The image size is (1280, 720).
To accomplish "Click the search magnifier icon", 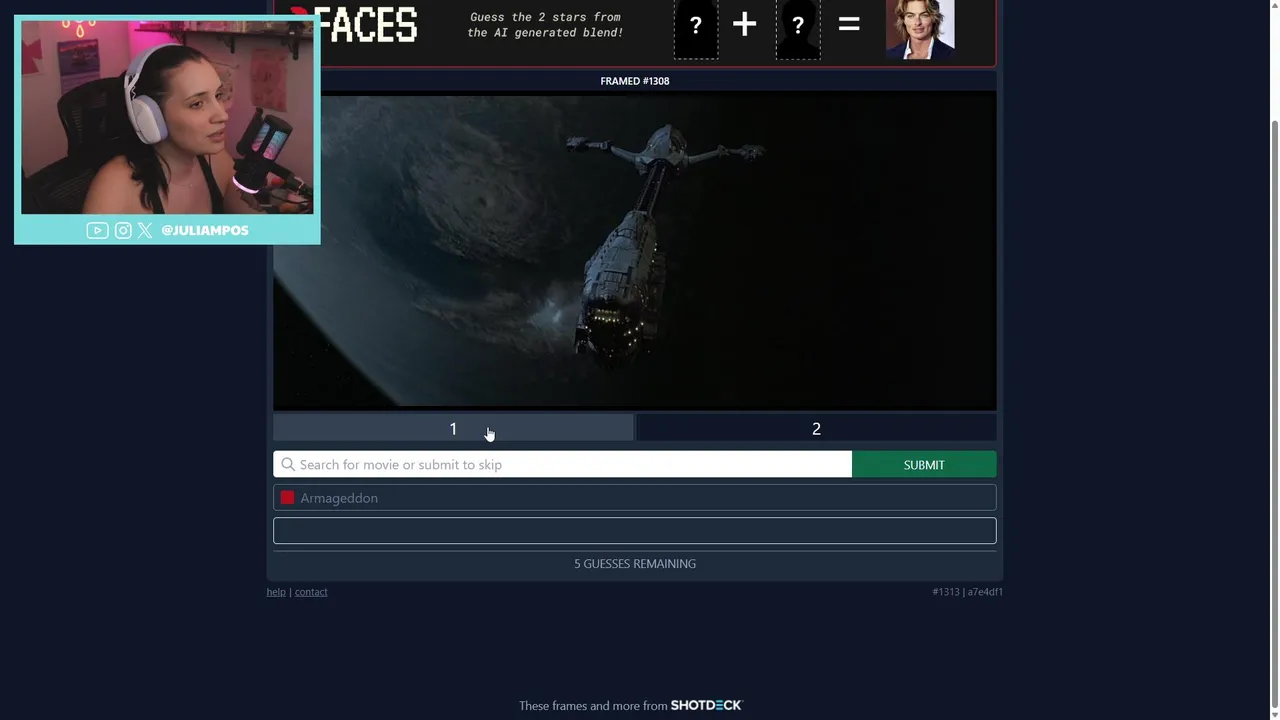I will (x=288, y=464).
